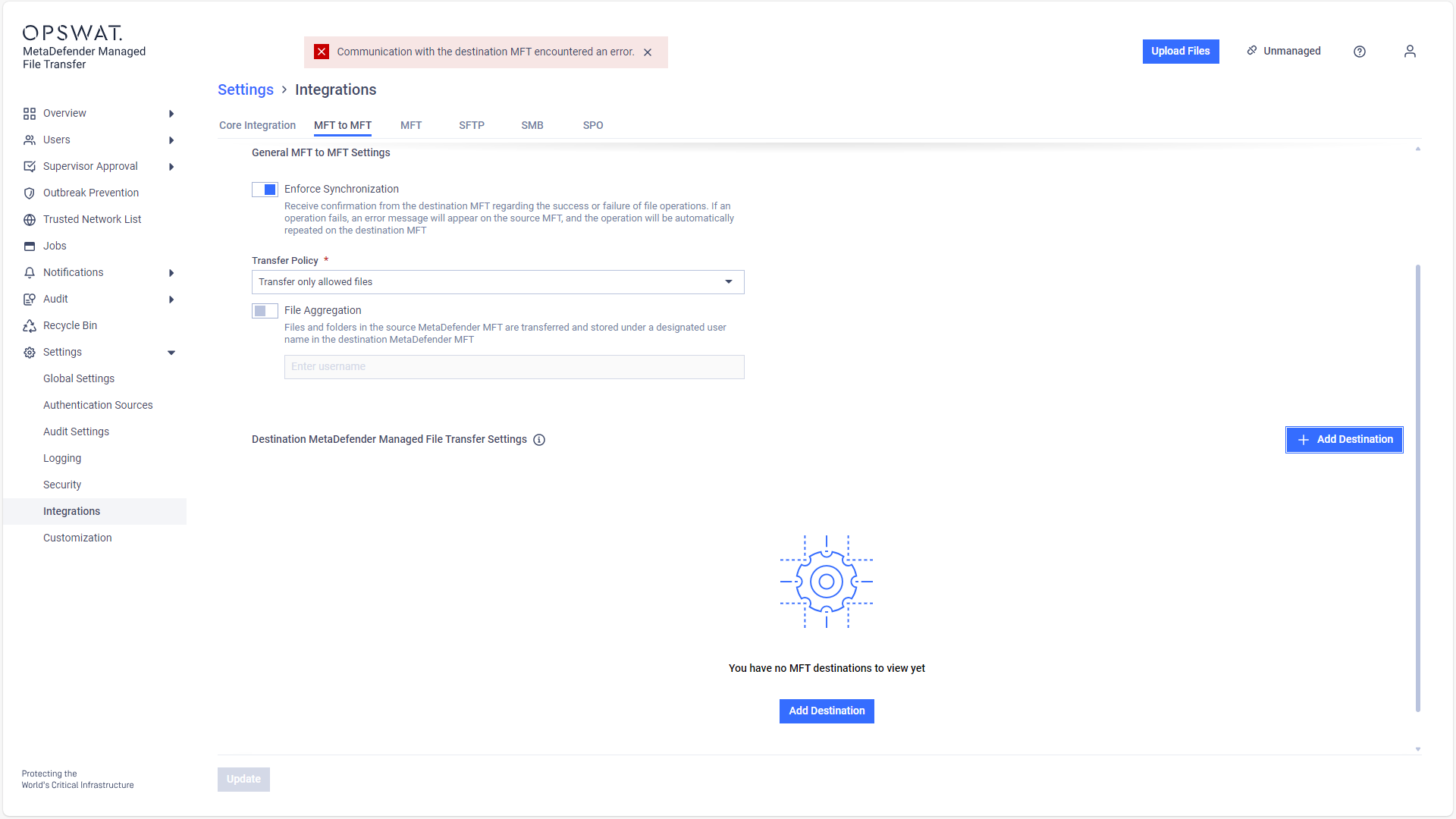This screenshot has height=819, width=1456.
Task: Expand the Overview submenu arrow
Action: (x=171, y=114)
